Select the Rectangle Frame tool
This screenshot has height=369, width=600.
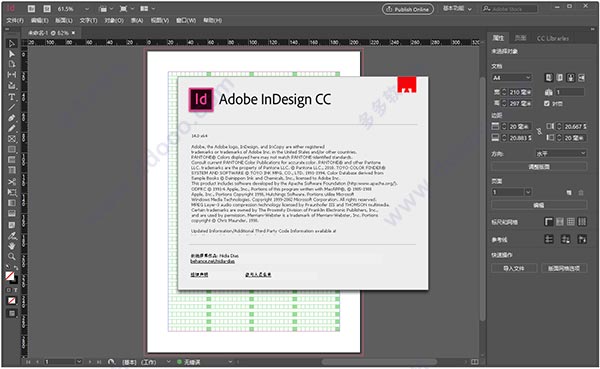point(11,139)
